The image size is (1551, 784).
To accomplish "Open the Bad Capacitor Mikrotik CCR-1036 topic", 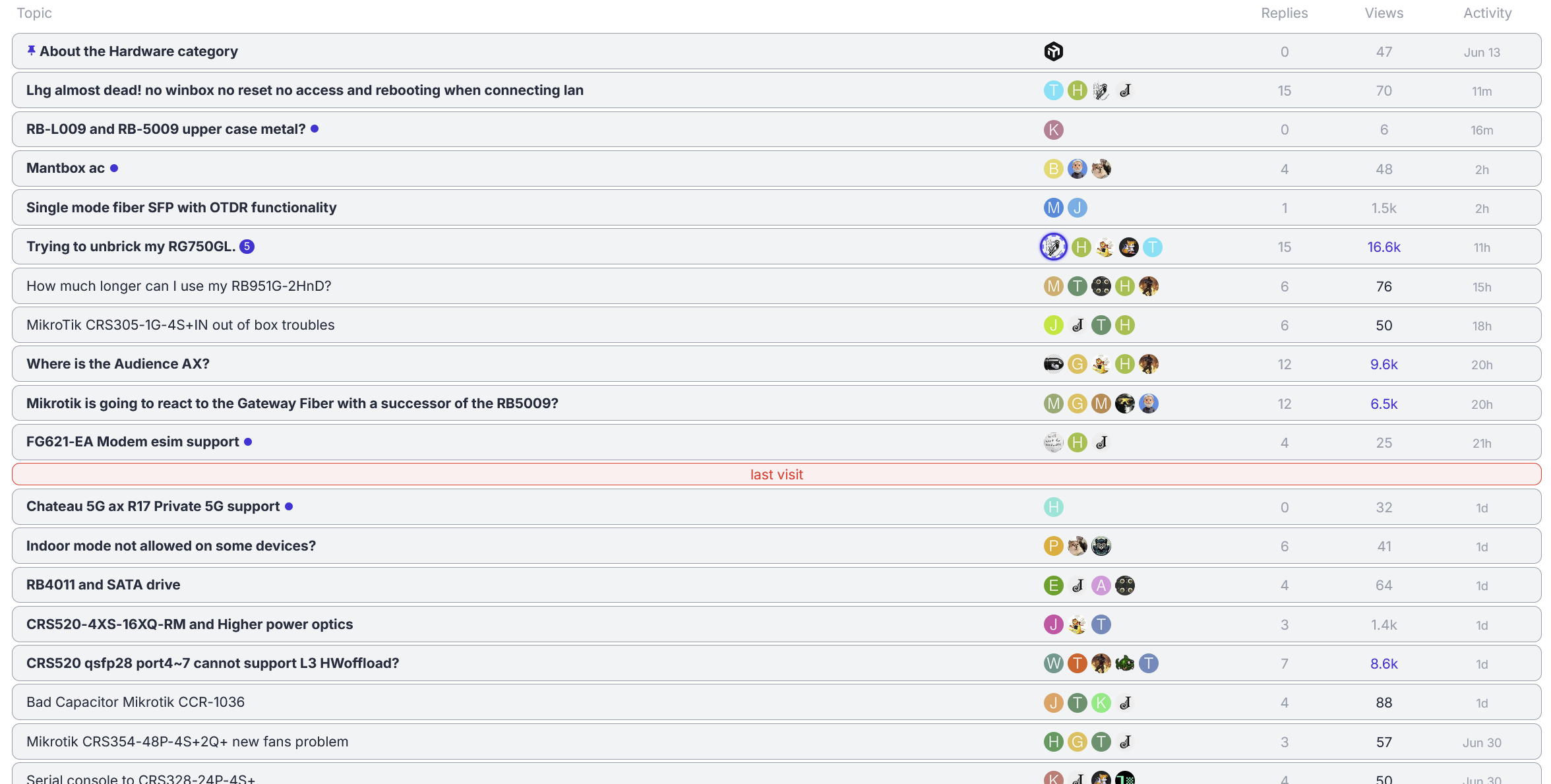I will [135, 702].
